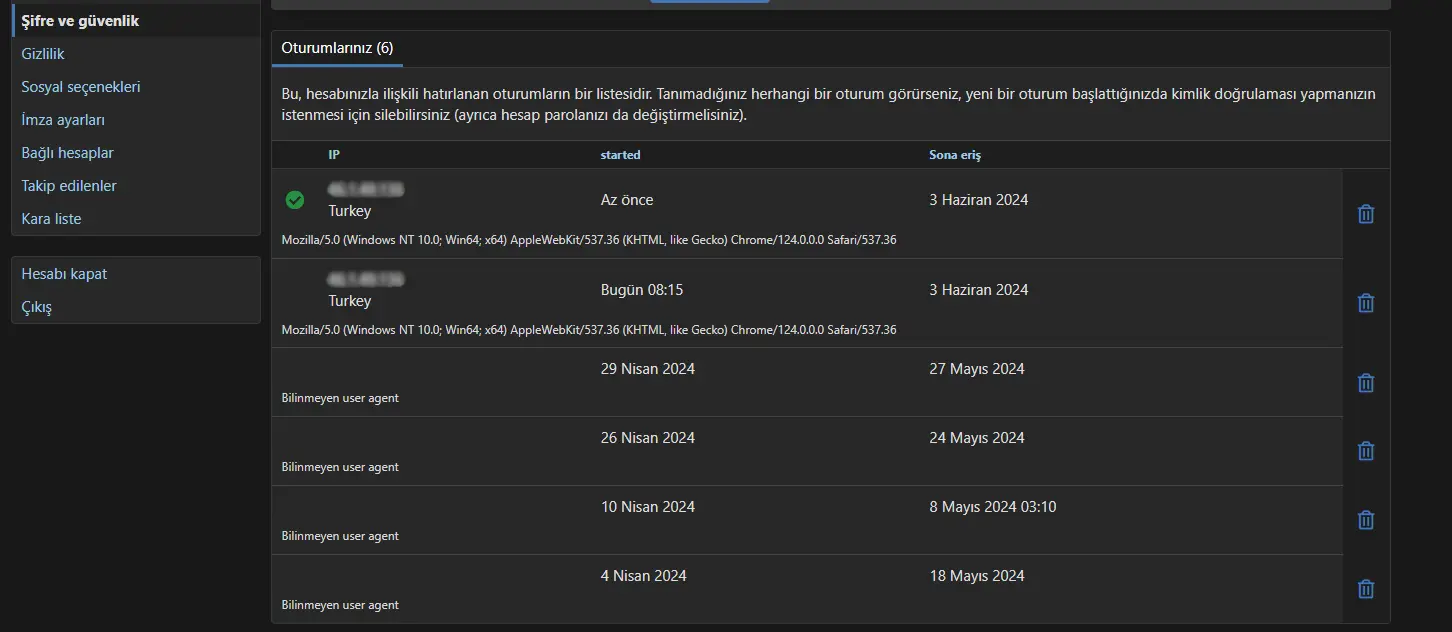
Task: Click 'Bilinmeyen user agent' under 4 Nisan session
Action: (x=340, y=605)
